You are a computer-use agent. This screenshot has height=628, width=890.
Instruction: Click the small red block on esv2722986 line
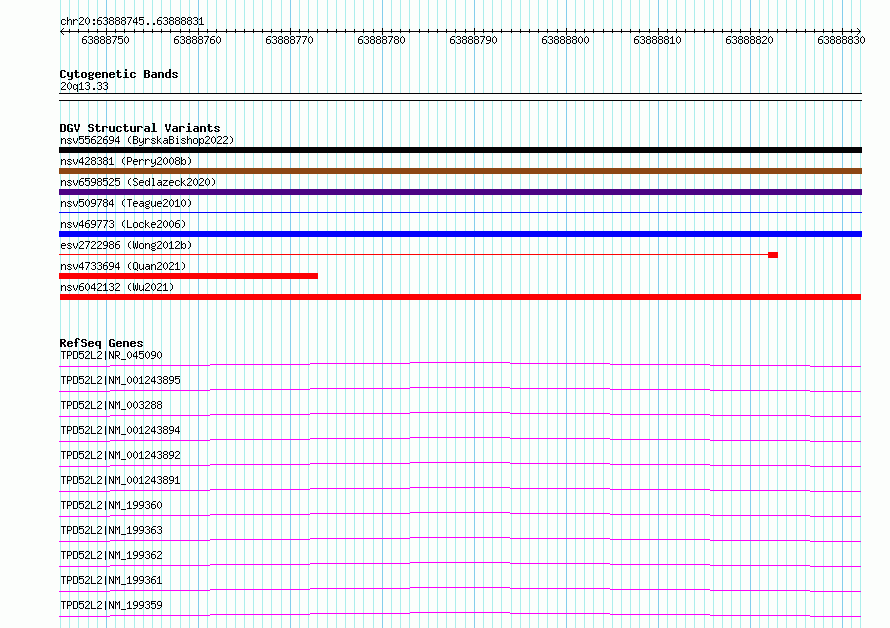click(x=773, y=255)
